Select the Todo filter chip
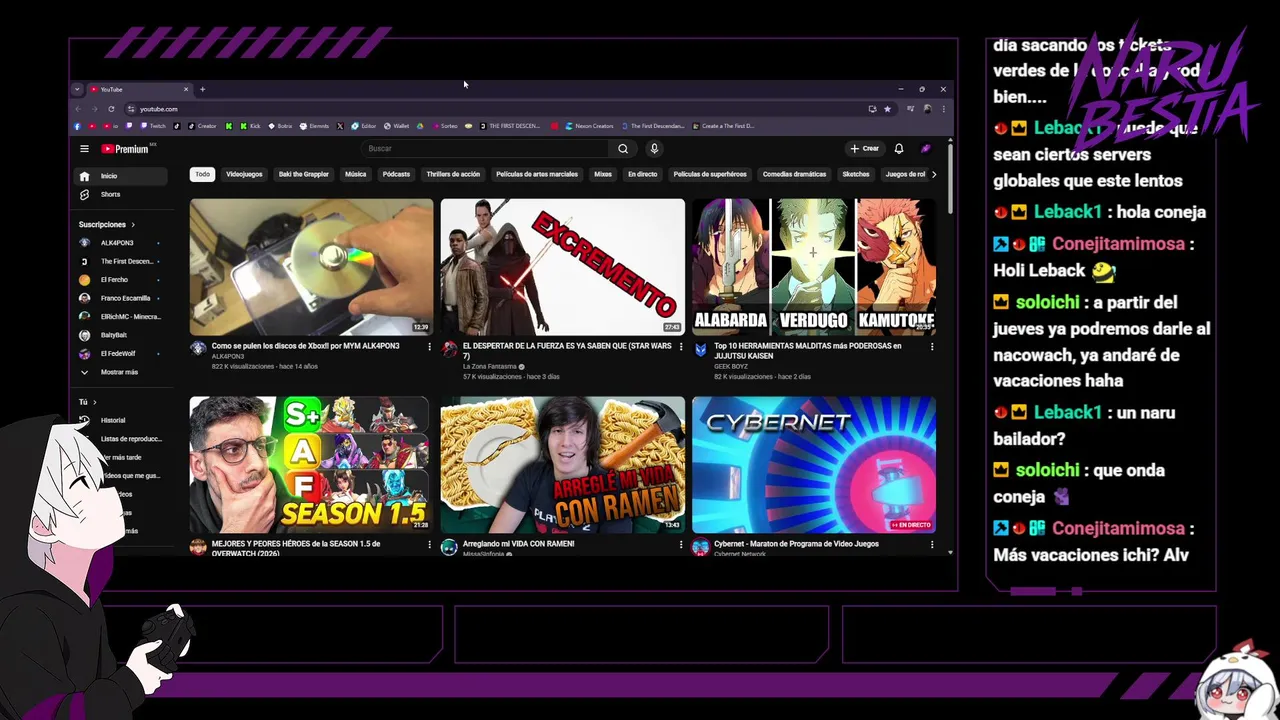 (x=203, y=174)
